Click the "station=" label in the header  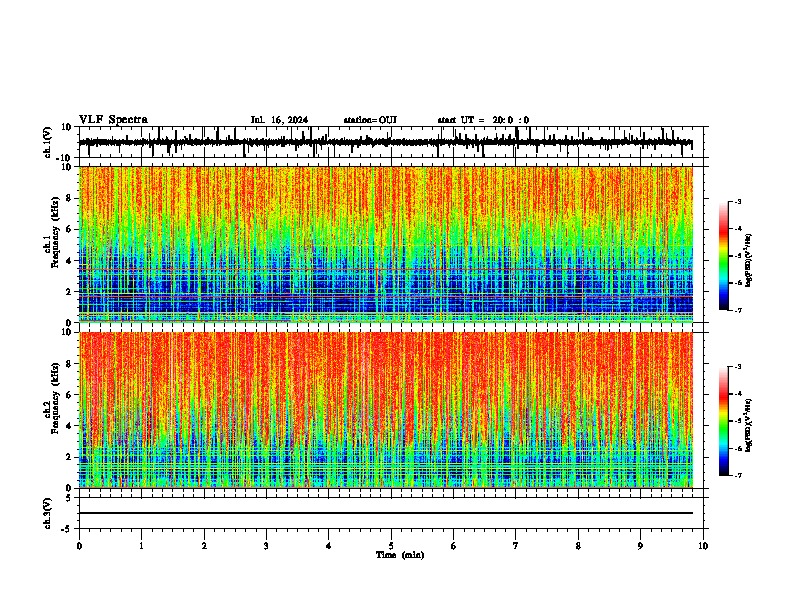point(361,120)
